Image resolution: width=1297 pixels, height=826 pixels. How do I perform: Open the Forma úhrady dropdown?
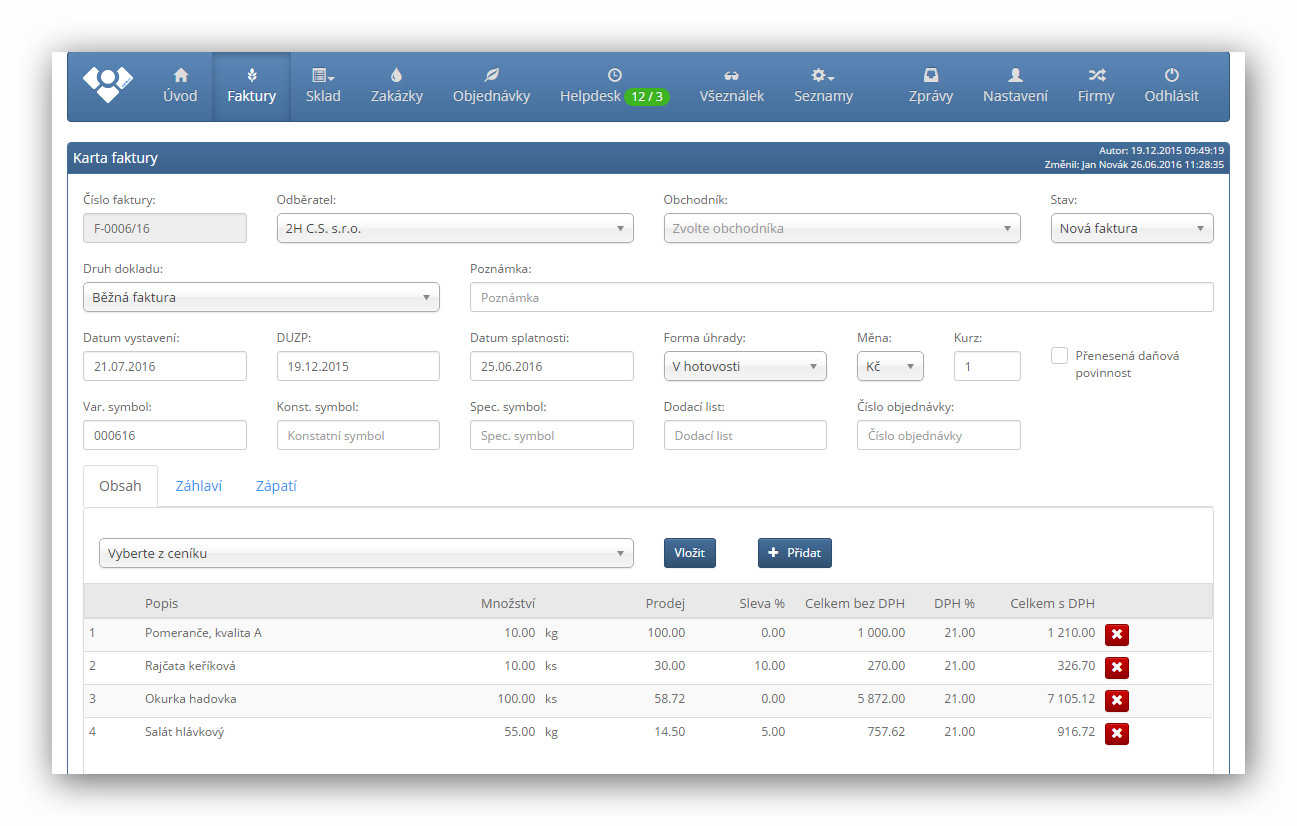(x=744, y=366)
